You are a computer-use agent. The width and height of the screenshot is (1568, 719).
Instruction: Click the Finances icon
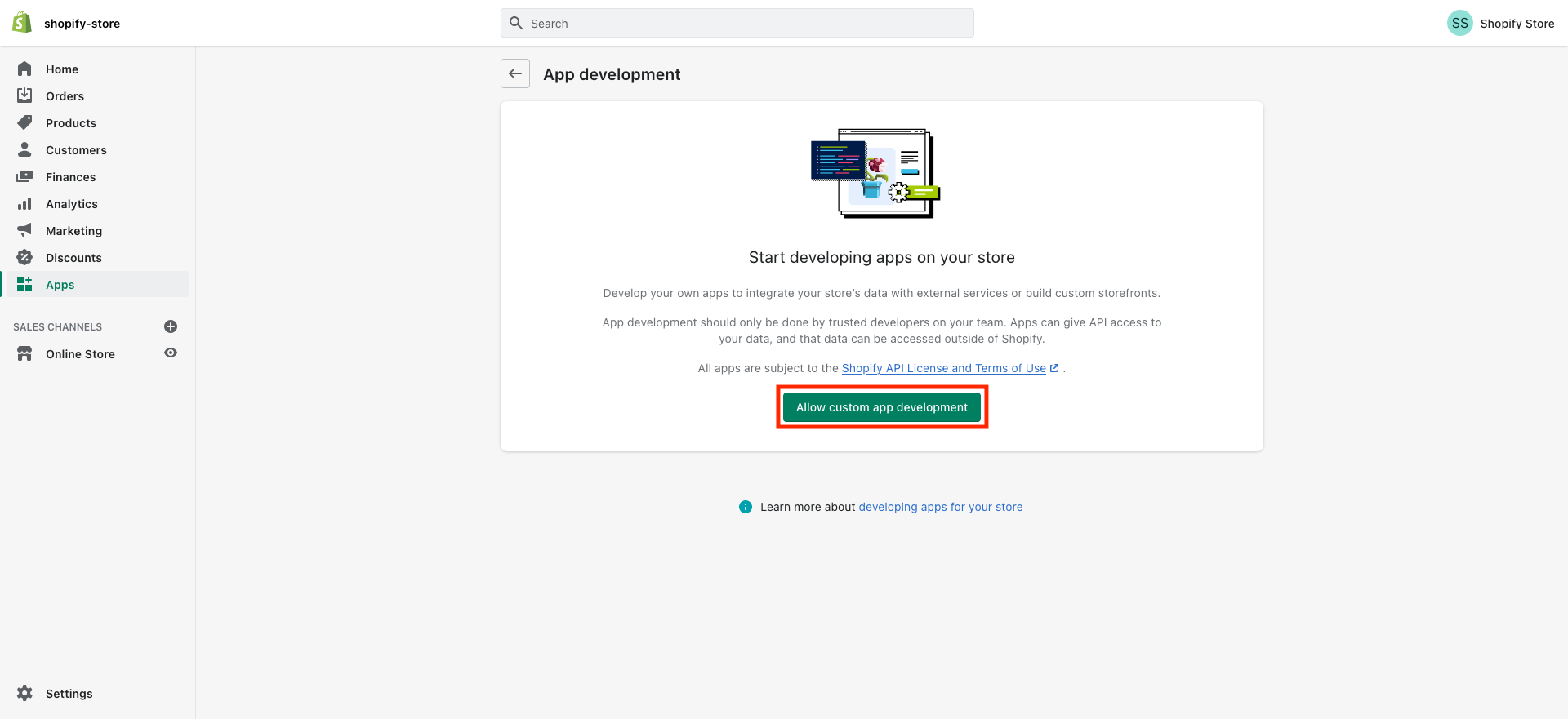(x=24, y=176)
